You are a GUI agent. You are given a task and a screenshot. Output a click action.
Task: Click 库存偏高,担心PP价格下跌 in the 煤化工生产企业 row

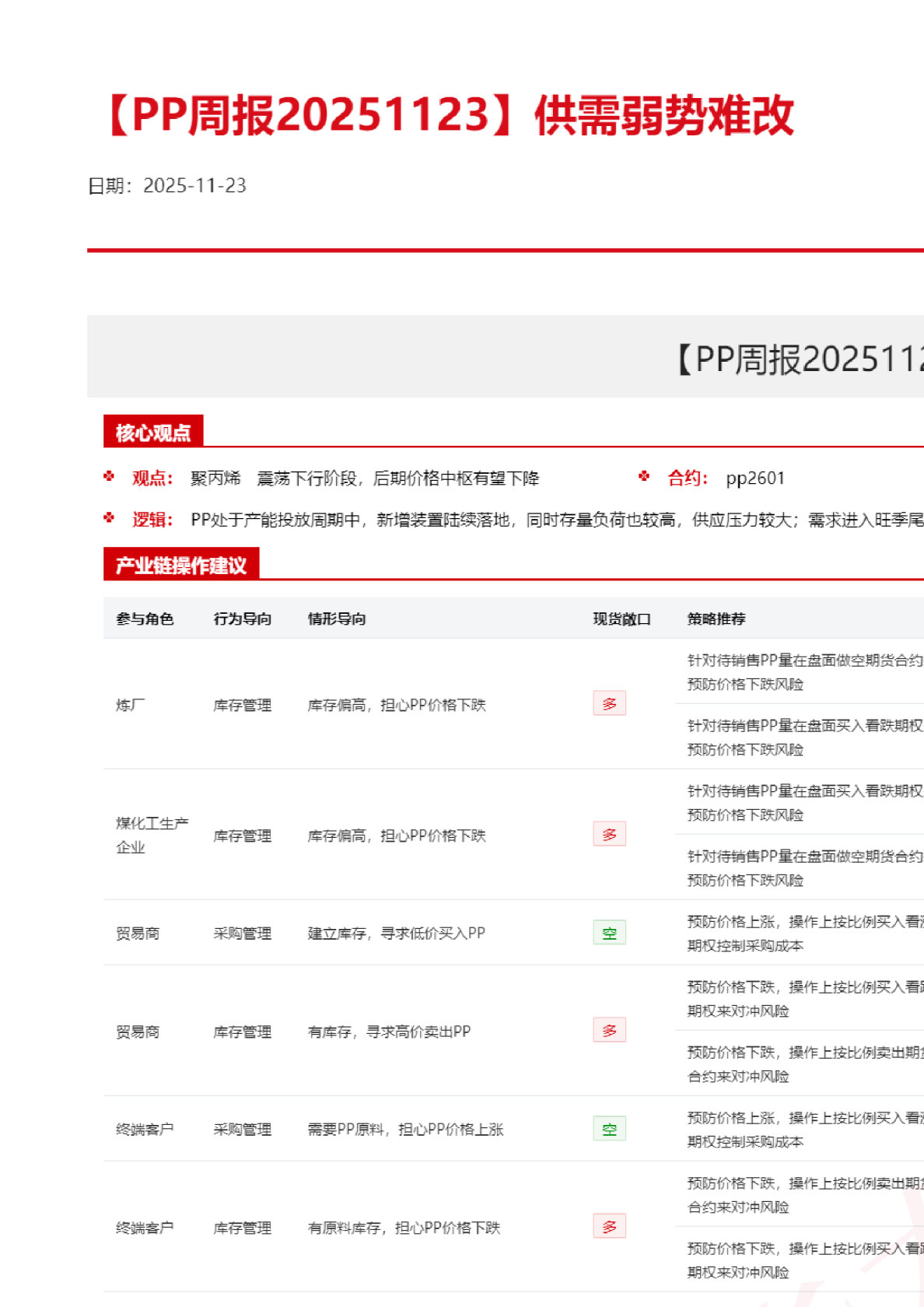click(397, 836)
